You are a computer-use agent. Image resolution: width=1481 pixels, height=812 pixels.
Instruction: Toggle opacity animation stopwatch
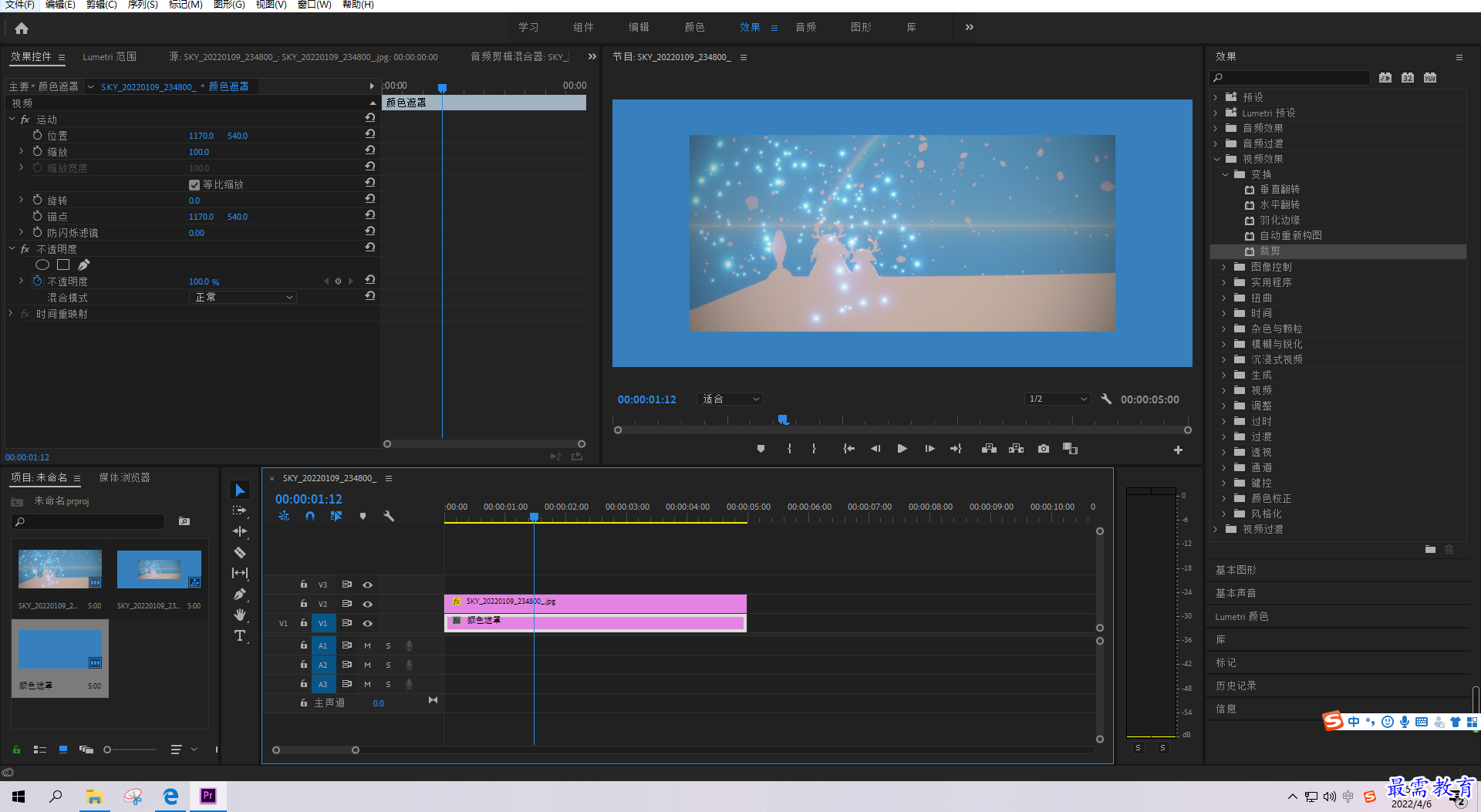coord(37,281)
